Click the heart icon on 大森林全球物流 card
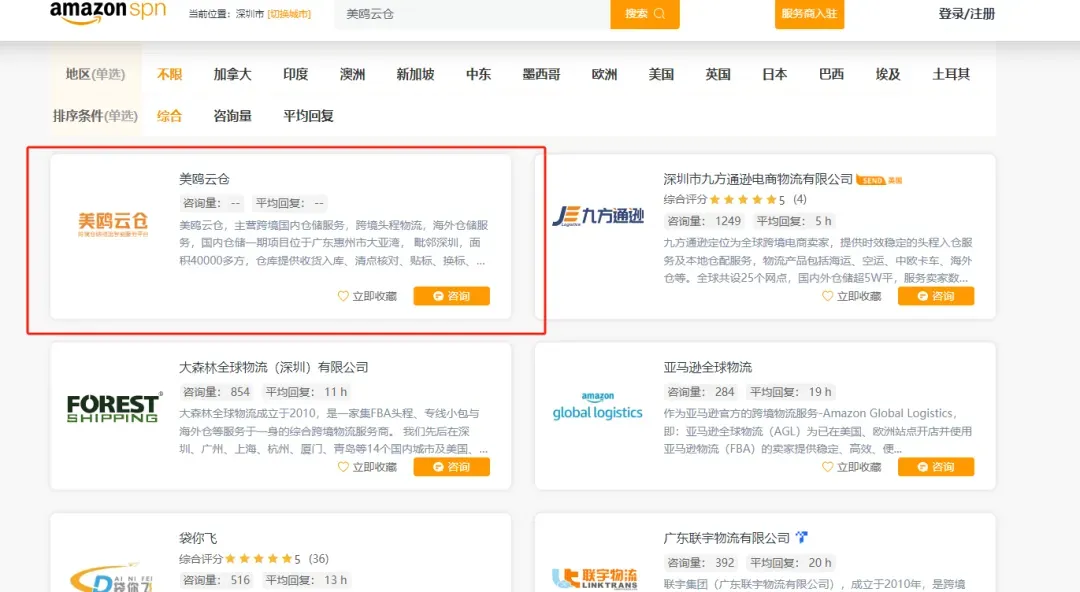 point(343,467)
